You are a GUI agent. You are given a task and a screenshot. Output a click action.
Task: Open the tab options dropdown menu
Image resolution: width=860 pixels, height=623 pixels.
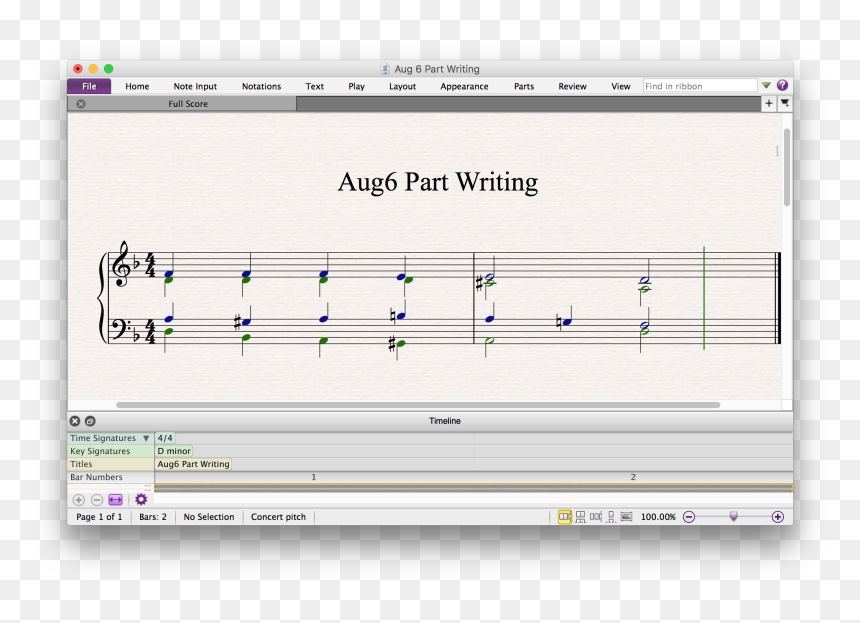[x=785, y=103]
